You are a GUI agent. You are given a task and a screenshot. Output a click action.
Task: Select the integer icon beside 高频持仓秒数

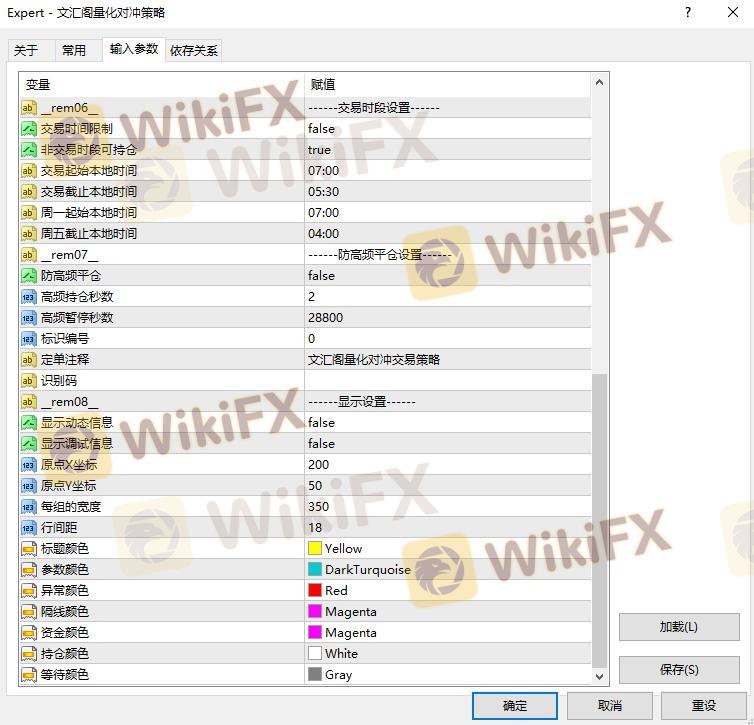click(28, 297)
